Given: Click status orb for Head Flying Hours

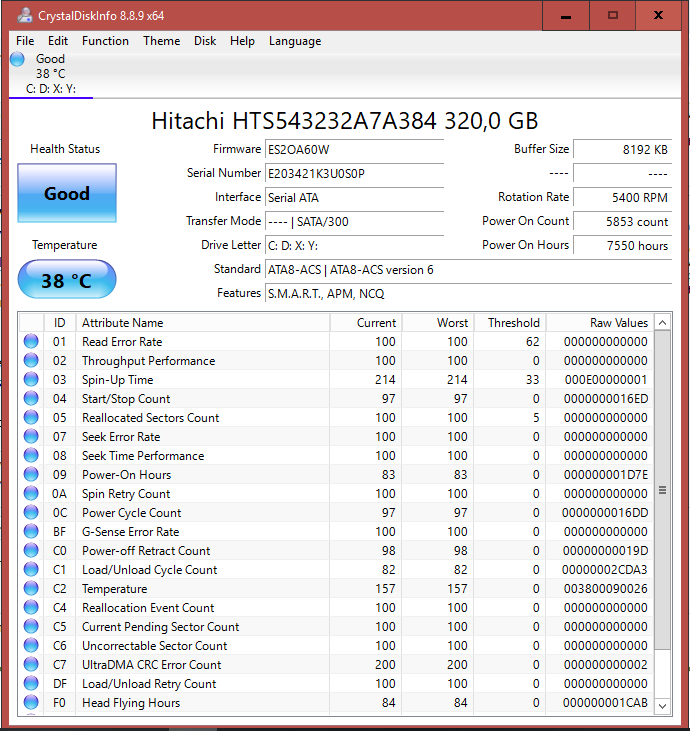Looking at the screenshot, I should (31, 703).
